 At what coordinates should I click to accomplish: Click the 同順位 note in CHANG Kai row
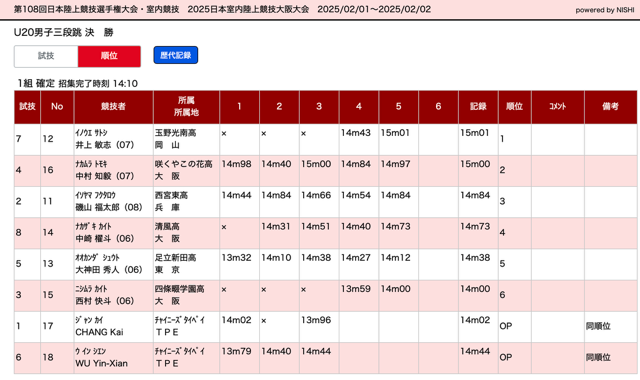click(598, 326)
